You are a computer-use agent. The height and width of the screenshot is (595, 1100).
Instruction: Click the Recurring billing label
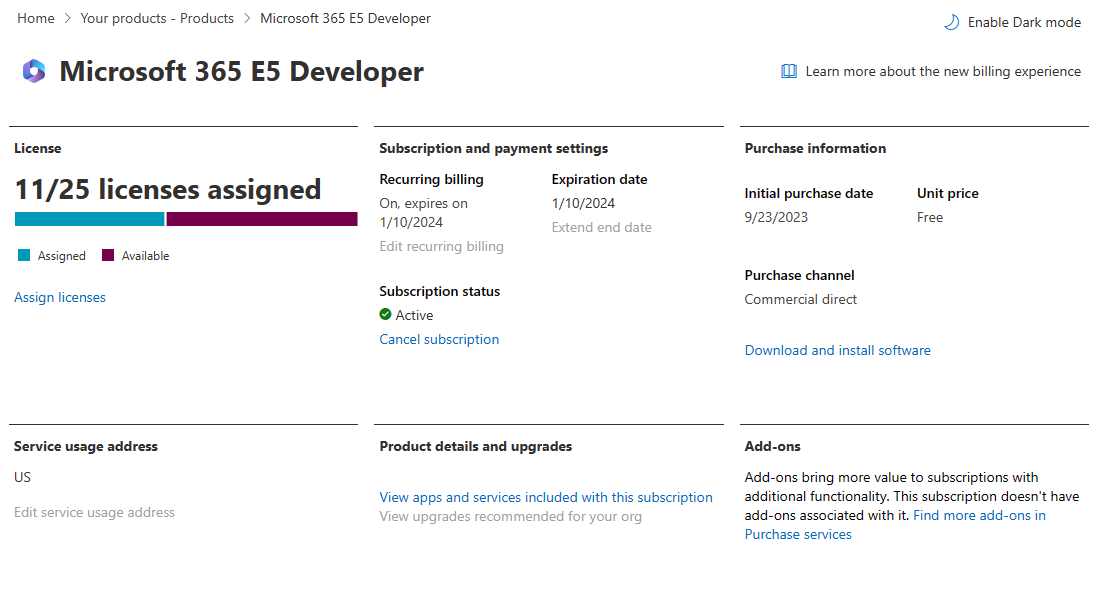click(x=431, y=179)
